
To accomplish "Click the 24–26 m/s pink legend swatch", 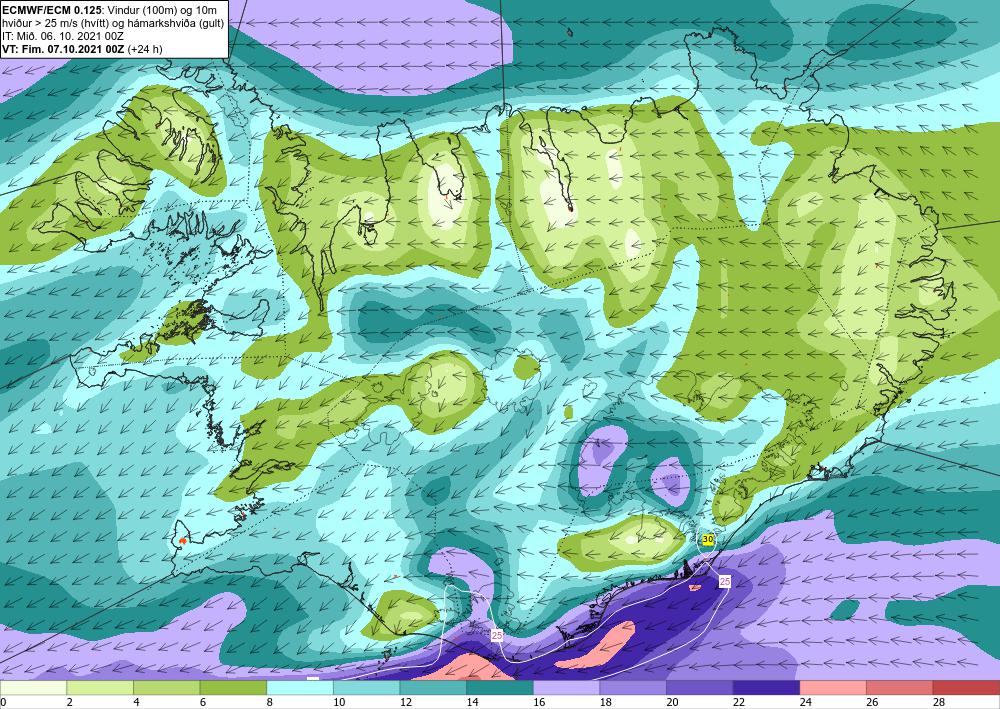I will pyautogui.click(x=833, y=688).
